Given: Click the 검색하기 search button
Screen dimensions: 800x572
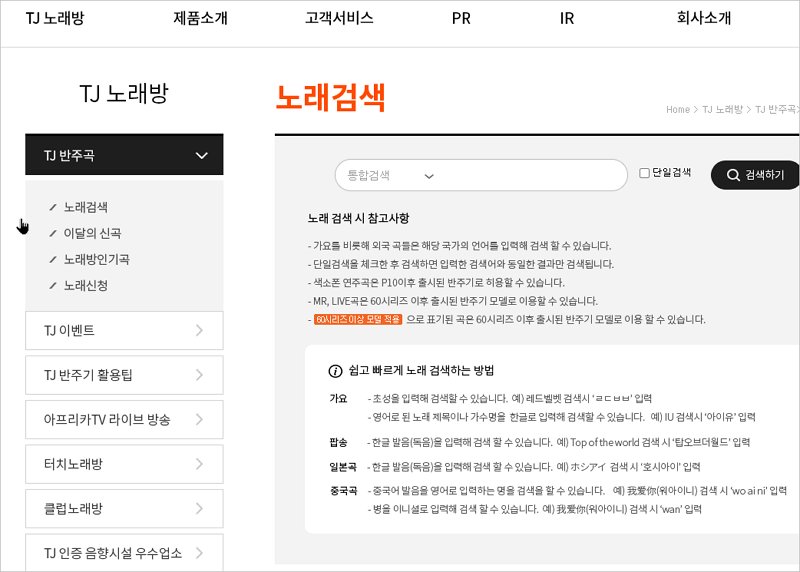Looking at the screenshot, I should point(756,175).
